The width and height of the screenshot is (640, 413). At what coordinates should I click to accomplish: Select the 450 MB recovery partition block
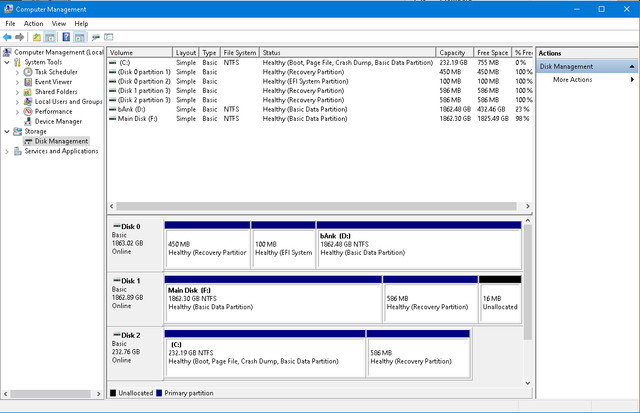[x=207, y=245]
